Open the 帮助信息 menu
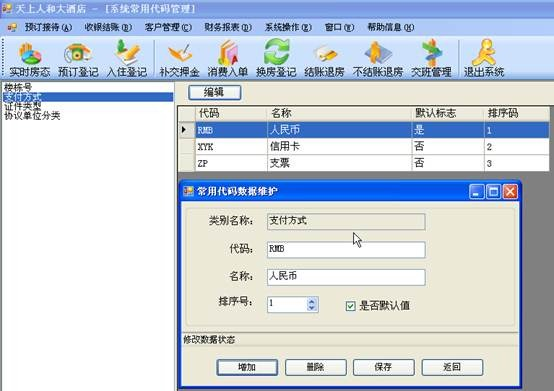554x391 pixels. click(x=391, y=27)
